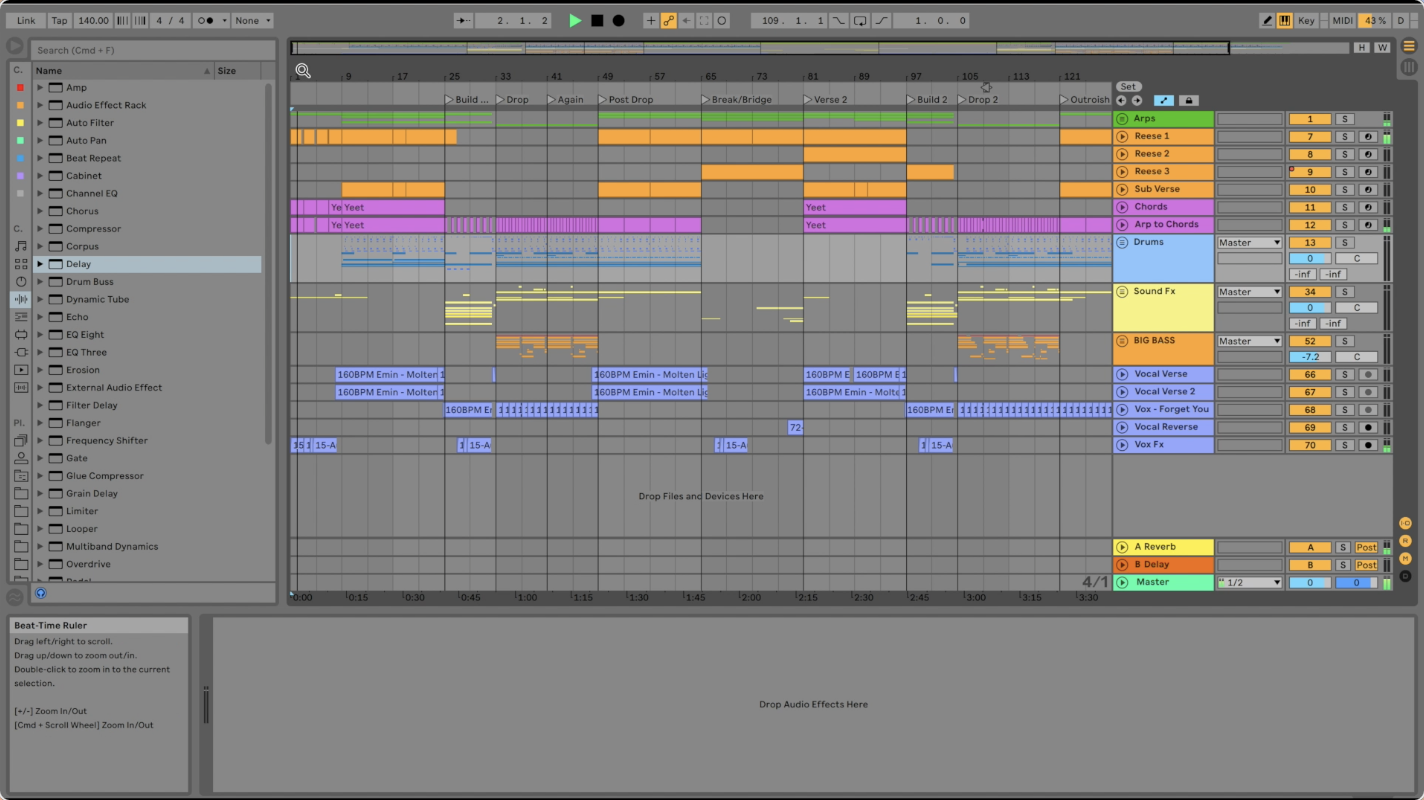The image size is (1424, 800).
Task: Deactivate the Chords track activator 11
Action: (1309, 208)
